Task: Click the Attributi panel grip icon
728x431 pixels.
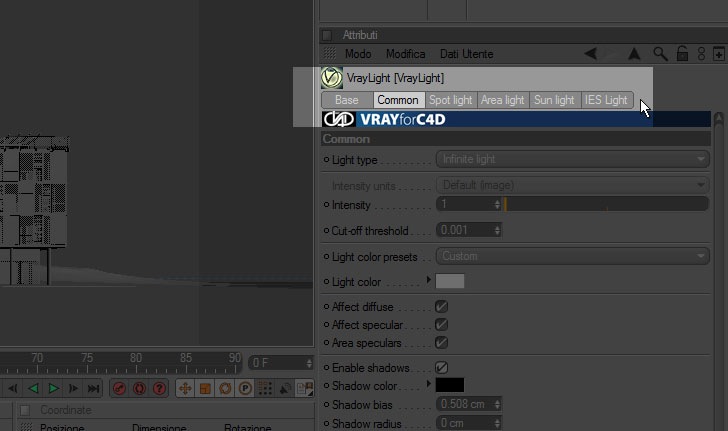Action: point(329,53)
